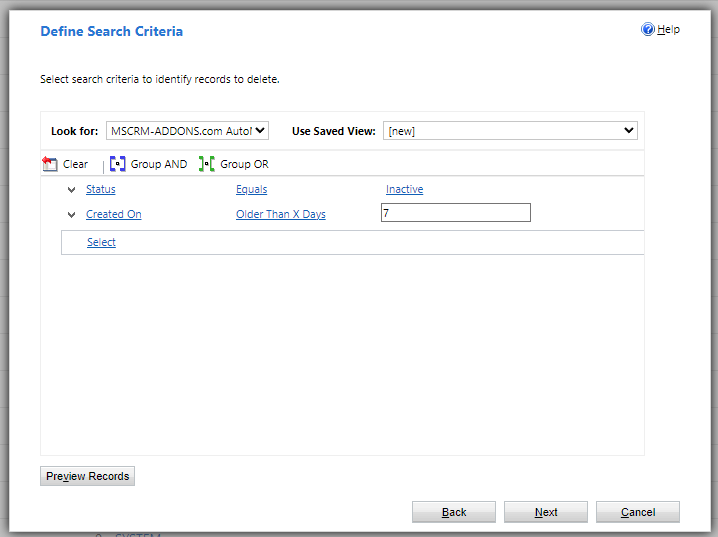Image resolution: width=718 pixels, height=537 pixels.
Task: Open the Look for entity dropdown
Action: click(x=187, y=131)
